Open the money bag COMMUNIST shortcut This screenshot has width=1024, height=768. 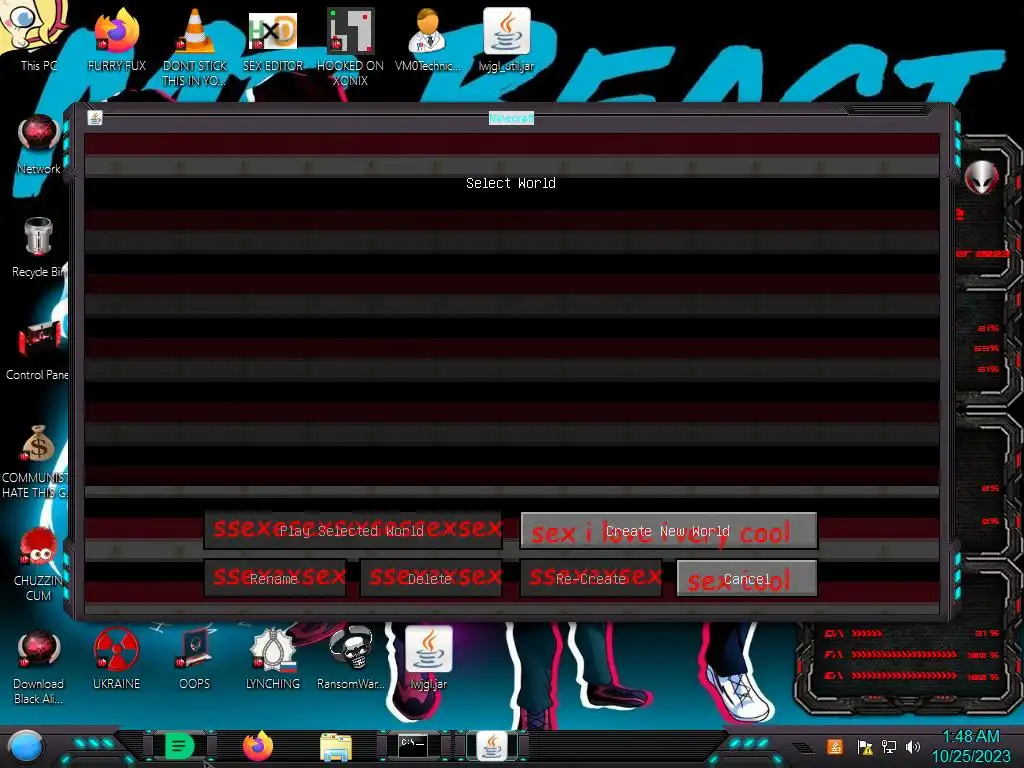tap(37, 461)
